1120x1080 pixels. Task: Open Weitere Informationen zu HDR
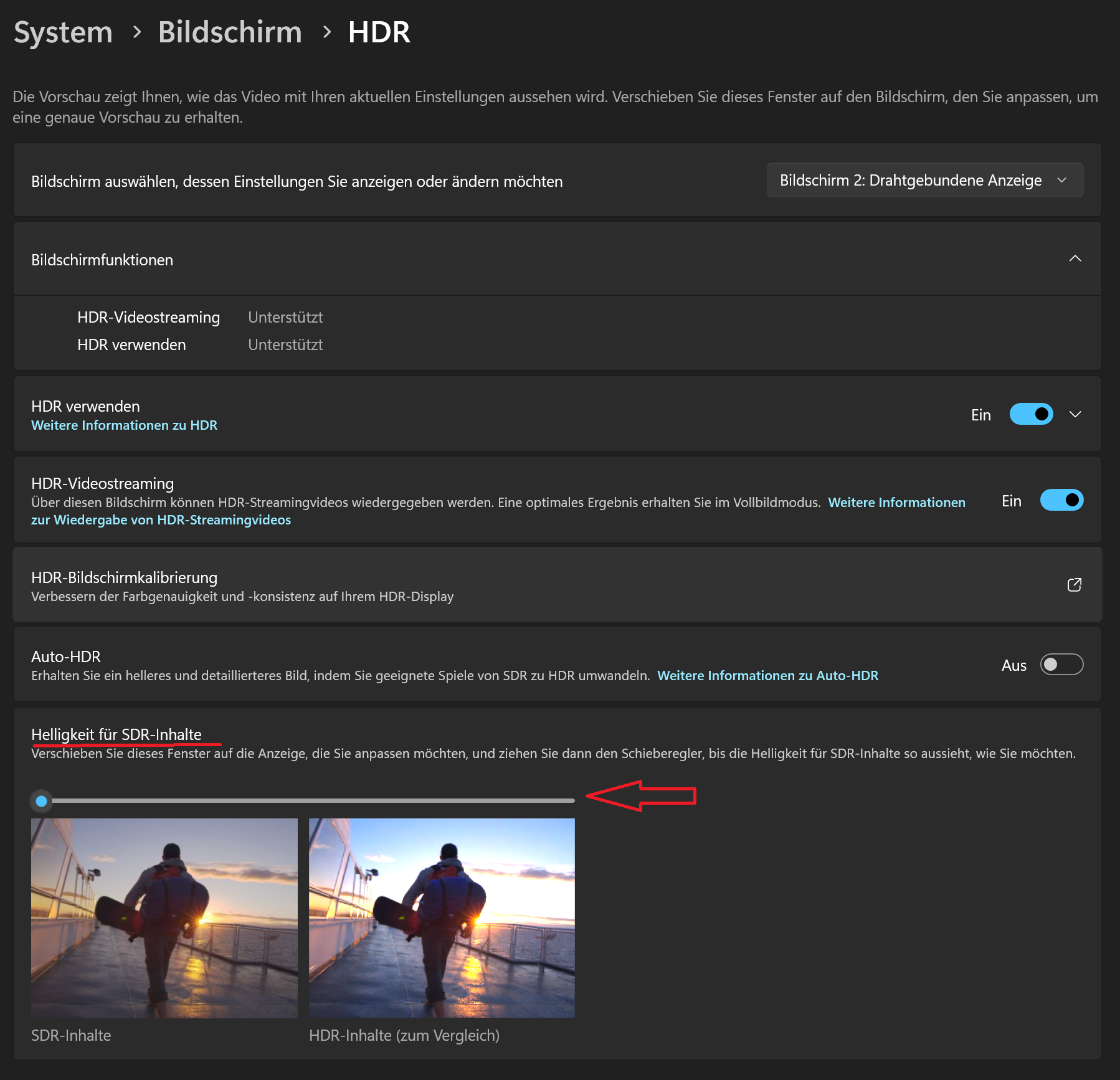[124, 425]
